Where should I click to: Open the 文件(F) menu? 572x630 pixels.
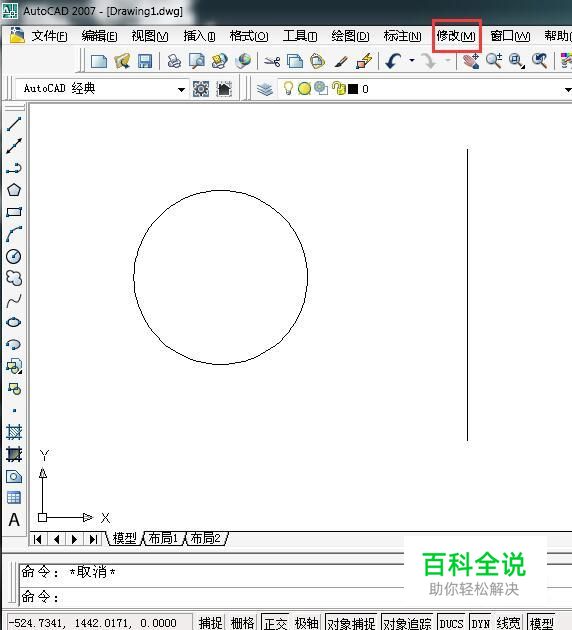[x=49, y=36]
